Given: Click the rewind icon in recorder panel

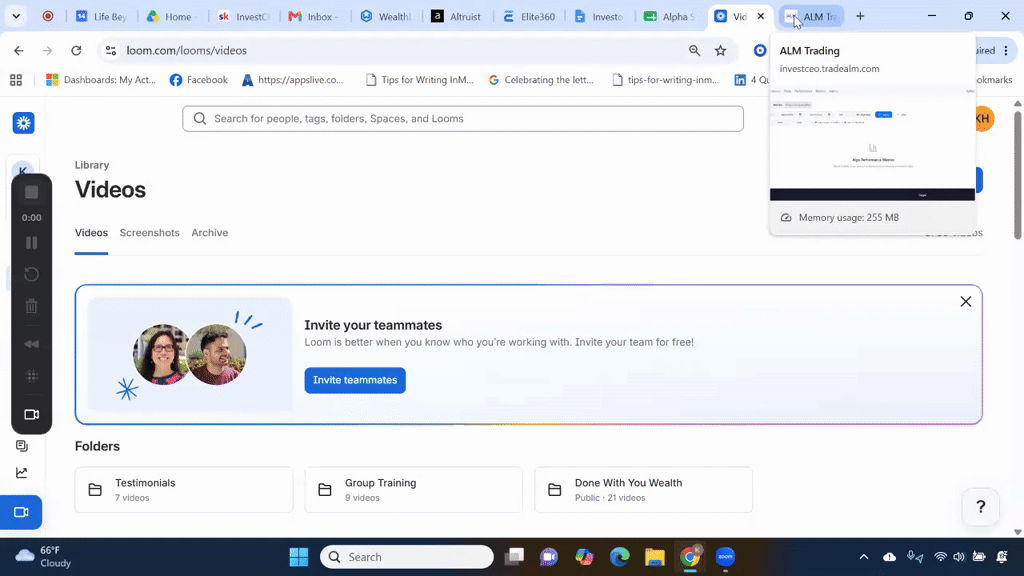Looking at the screenshot, I should click(31, 344).
